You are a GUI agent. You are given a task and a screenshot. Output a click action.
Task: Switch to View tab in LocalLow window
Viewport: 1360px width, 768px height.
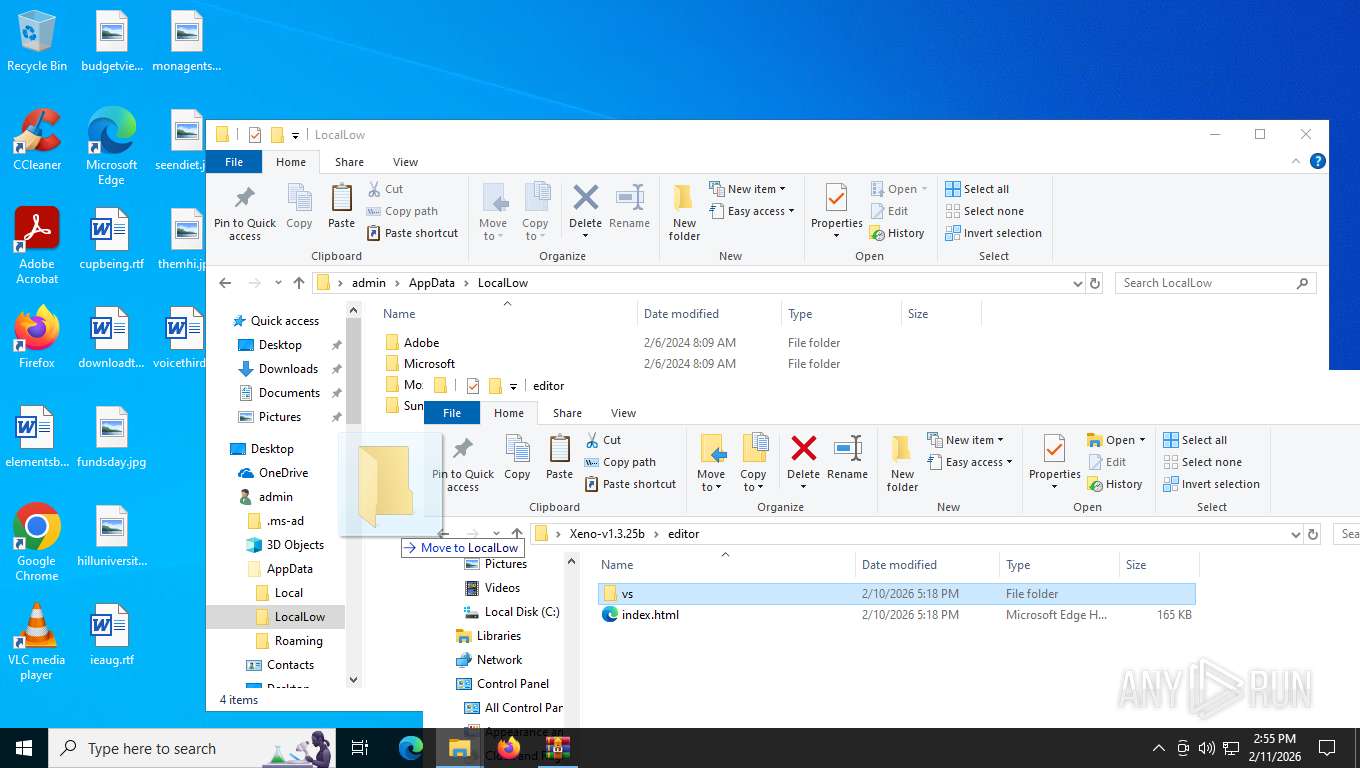tap(405, 162)
